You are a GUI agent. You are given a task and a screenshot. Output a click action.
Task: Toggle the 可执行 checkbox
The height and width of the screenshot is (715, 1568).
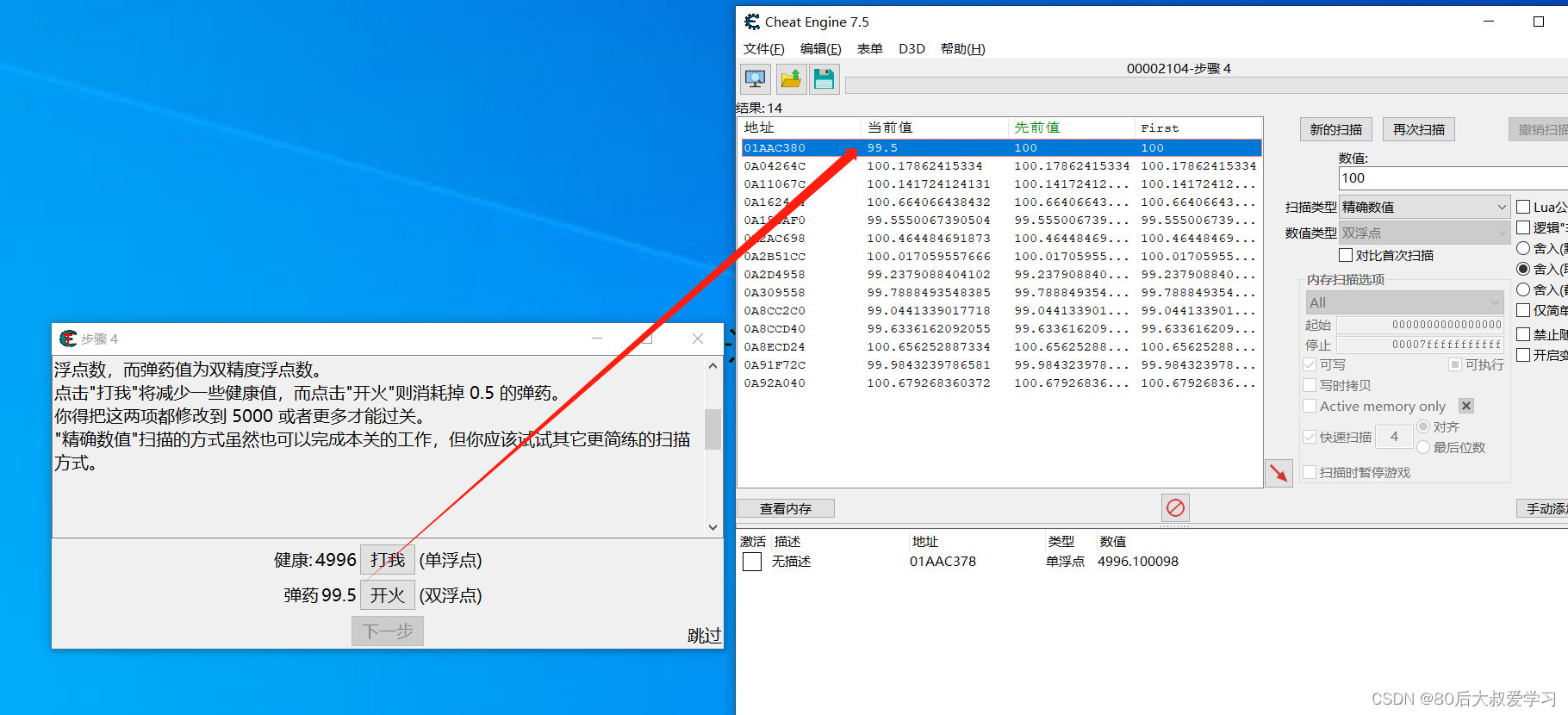click(1455, 364)
